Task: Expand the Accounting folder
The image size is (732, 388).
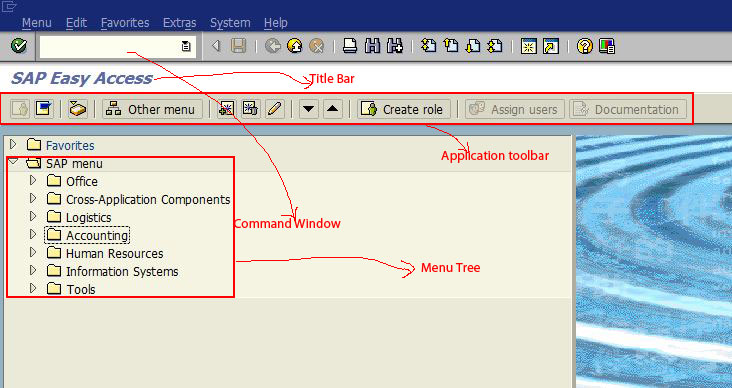Action: pos(33,234)
